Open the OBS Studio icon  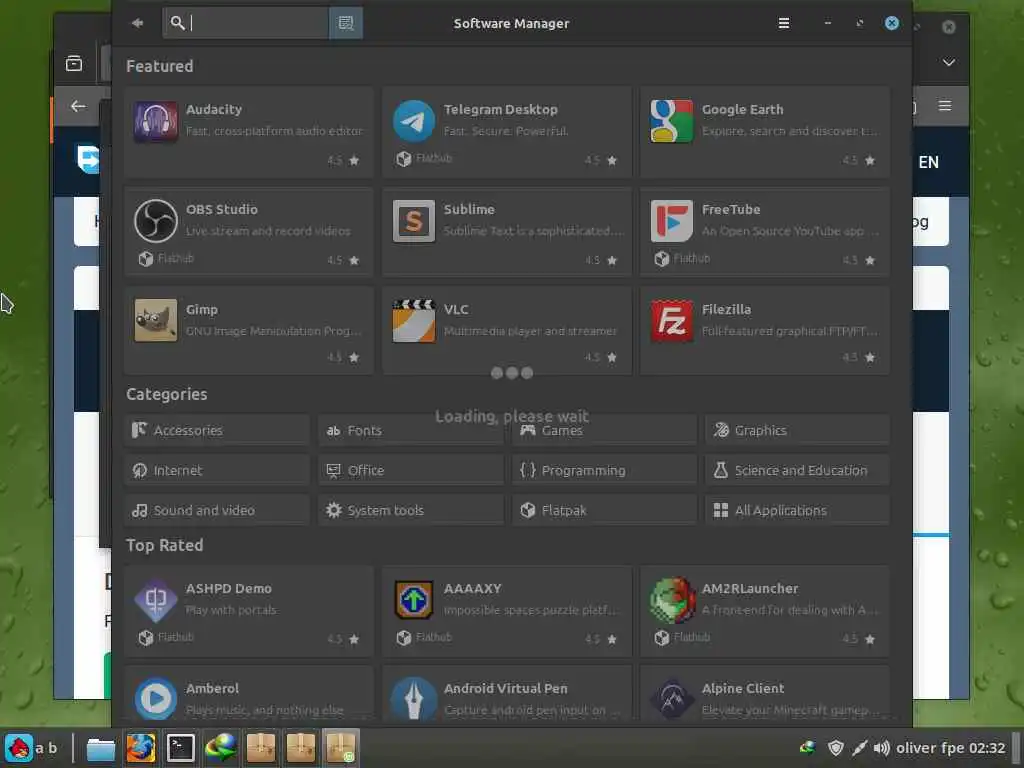[155, 221]
